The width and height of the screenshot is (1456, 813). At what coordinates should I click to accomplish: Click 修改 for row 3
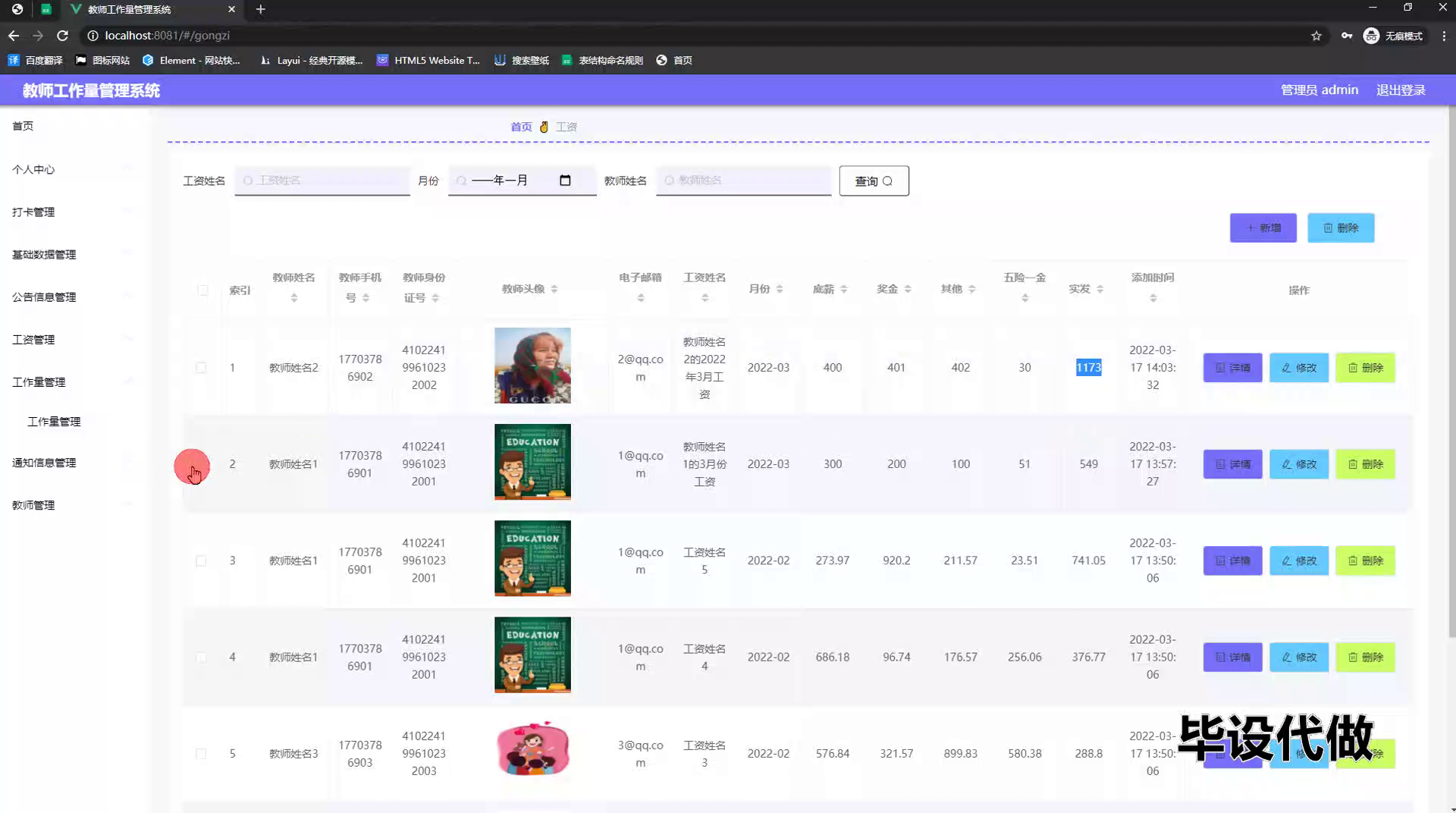point(1299,560)
